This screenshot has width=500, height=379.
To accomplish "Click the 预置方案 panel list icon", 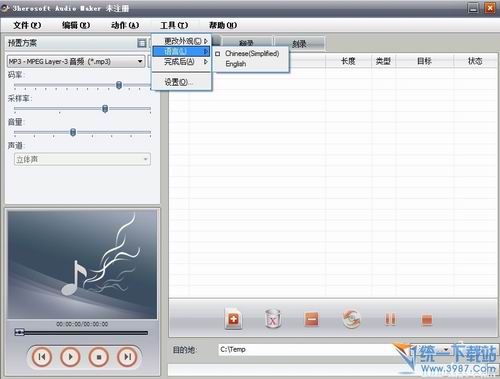I will [x=142, y=43].
